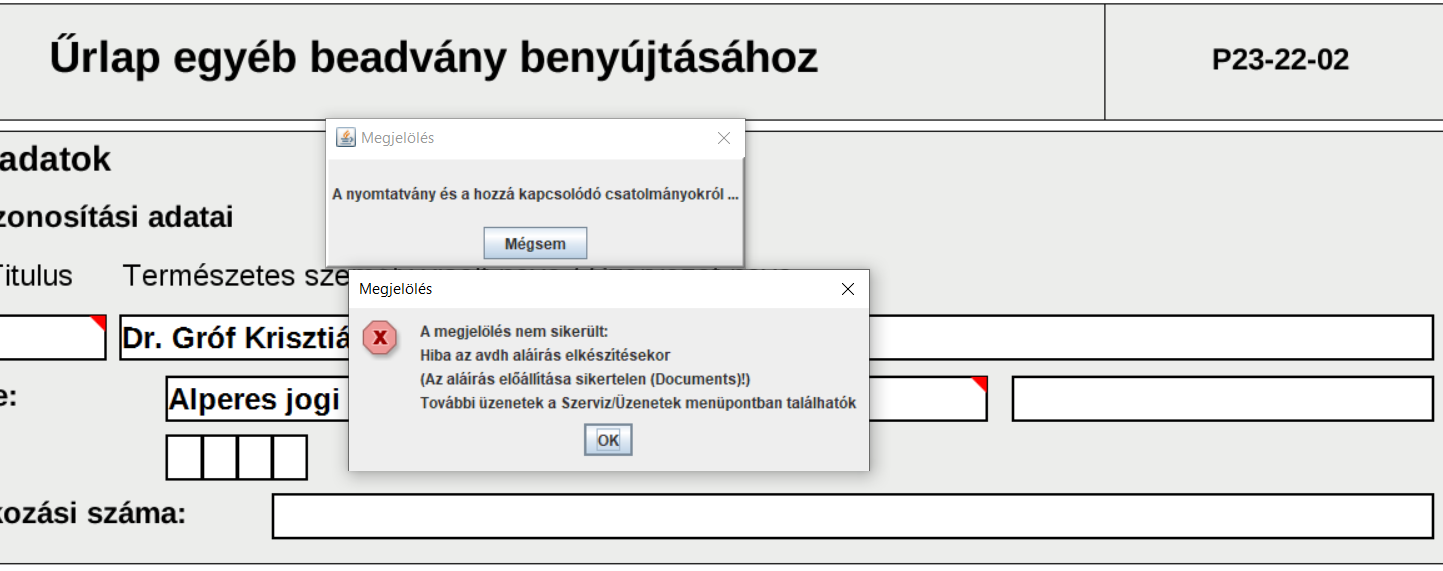Click the P23-22-02 form code

(x=1280, y=60)
